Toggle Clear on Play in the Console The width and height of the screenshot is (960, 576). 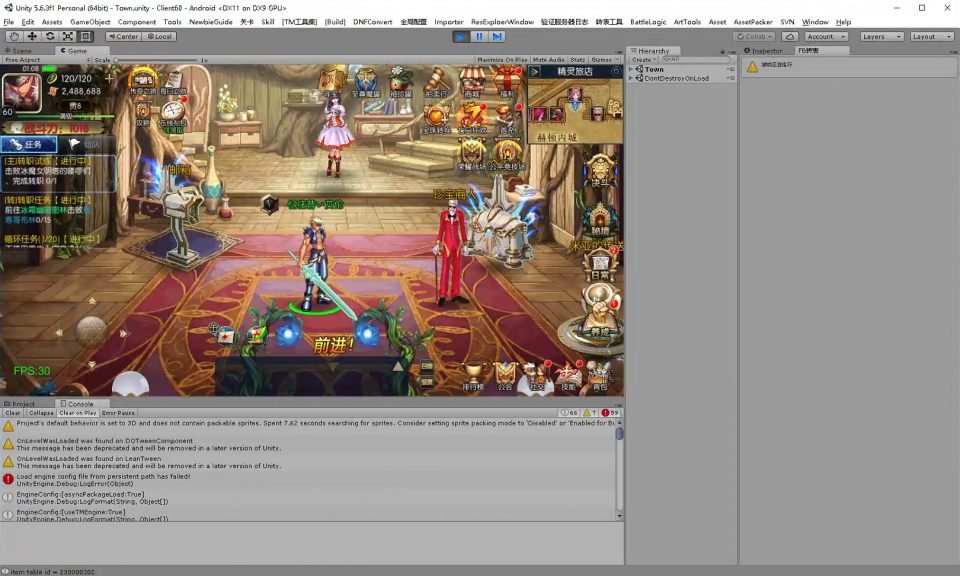click(77, 412)
